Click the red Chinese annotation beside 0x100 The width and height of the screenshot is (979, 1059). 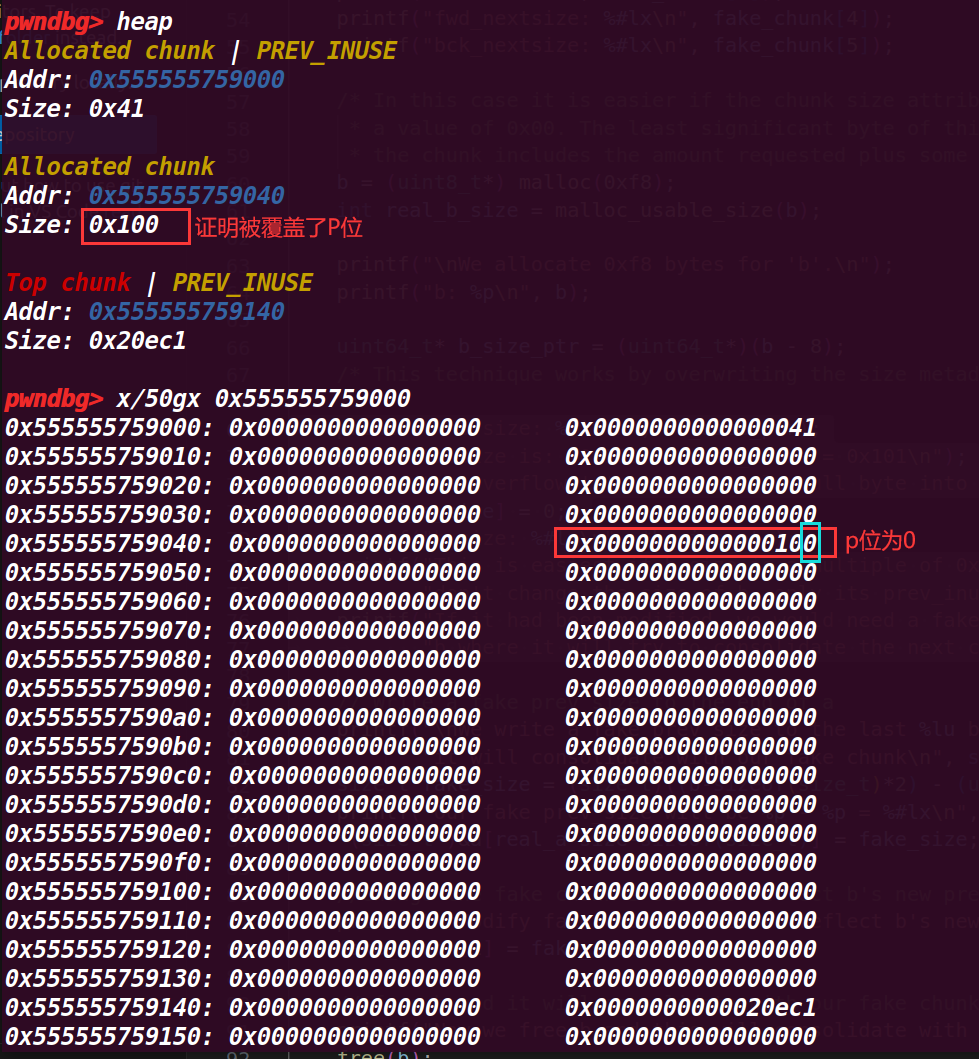pos(278,227)
